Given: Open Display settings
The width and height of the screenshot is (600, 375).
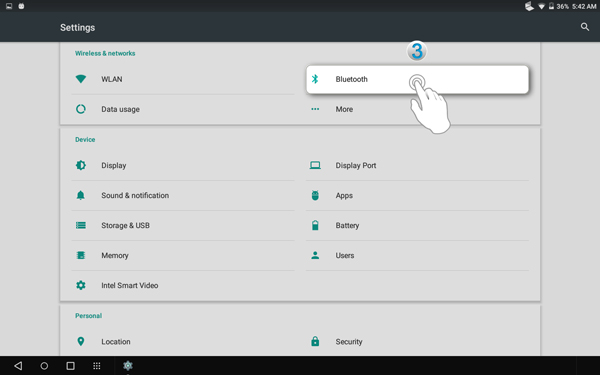Looking at the screenshot, I should pos(183,165).
